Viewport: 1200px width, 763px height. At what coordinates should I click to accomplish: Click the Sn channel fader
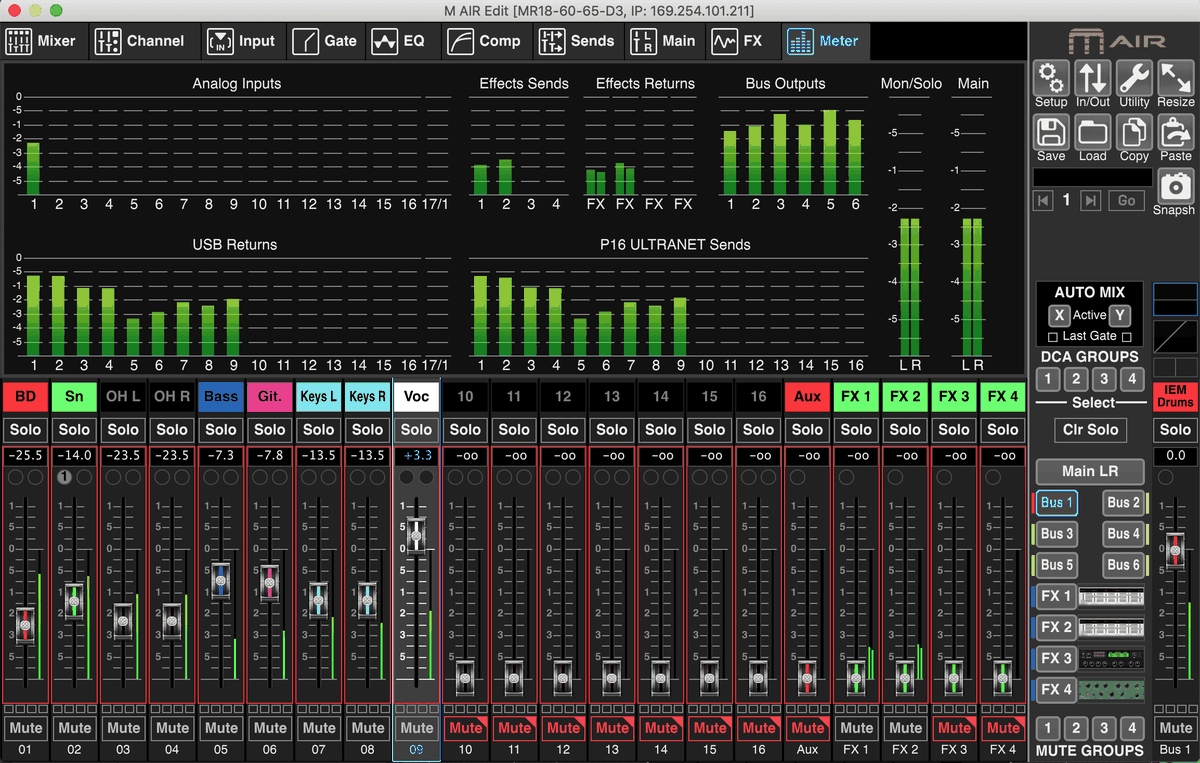coord(74,602)
